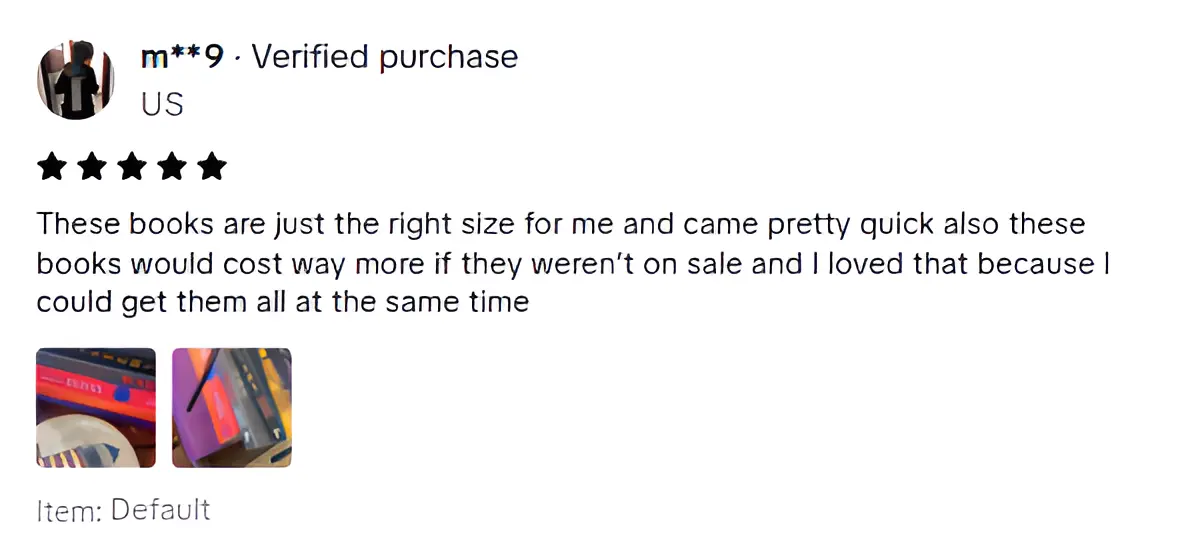1180x554 pixels.
Task: Click the Verified purchase label
Action: click(385, 58)
